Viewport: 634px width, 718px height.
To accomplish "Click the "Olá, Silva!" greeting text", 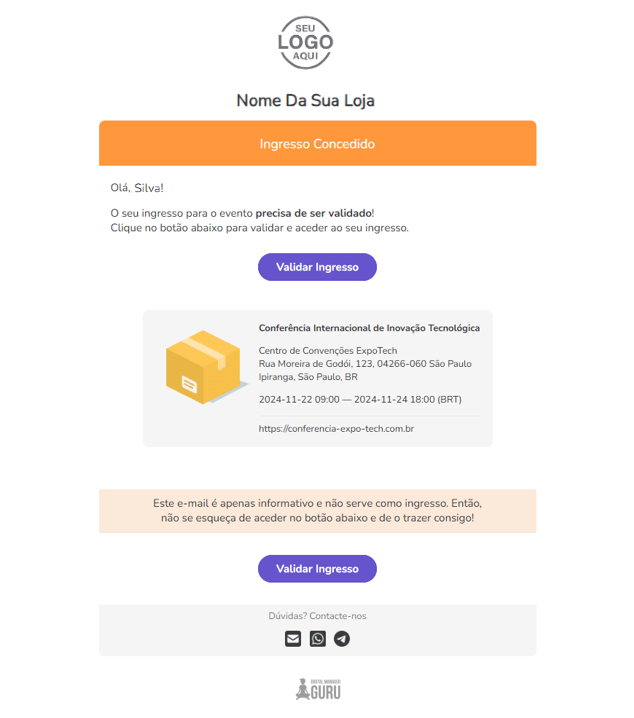I will click(x=137, y=187).
